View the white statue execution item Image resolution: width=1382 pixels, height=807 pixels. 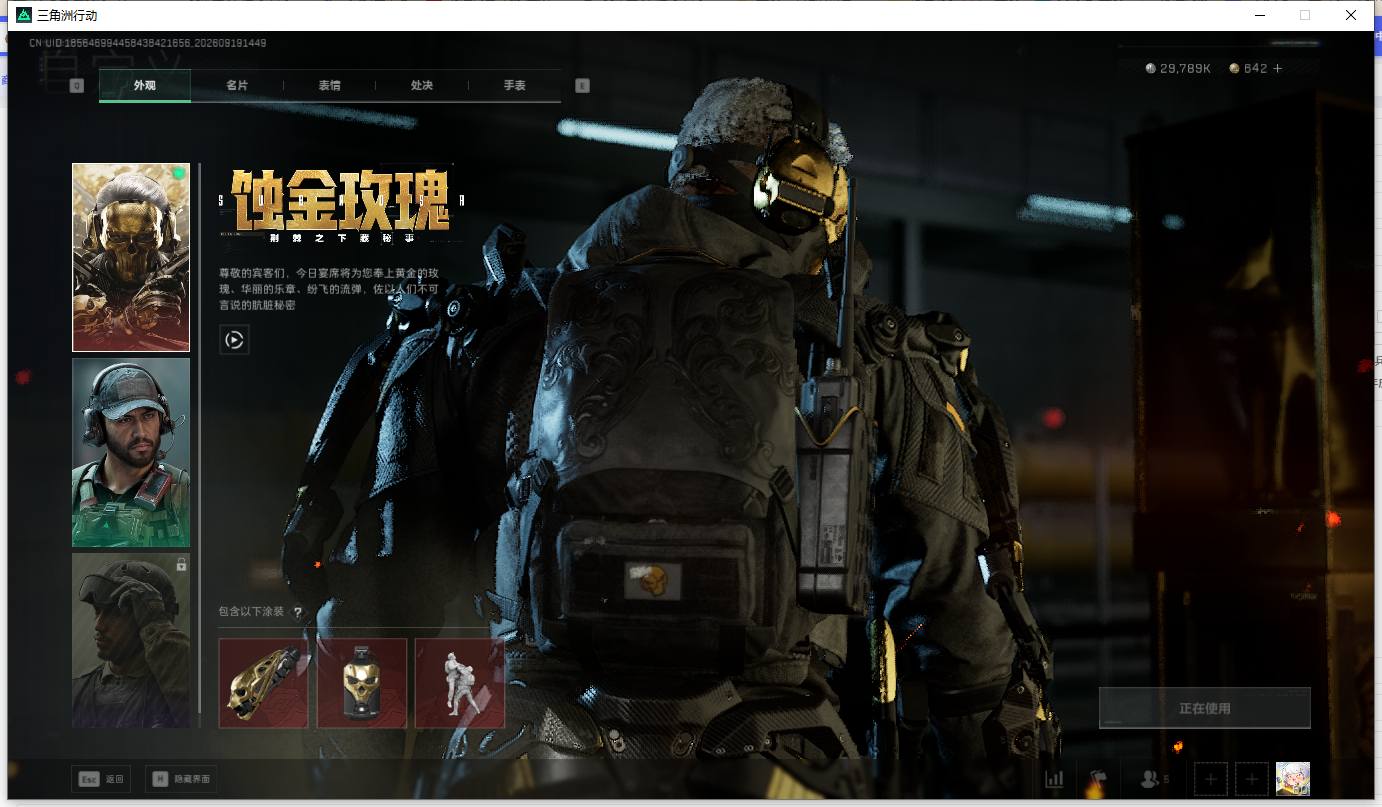click(x=460, y=683)
